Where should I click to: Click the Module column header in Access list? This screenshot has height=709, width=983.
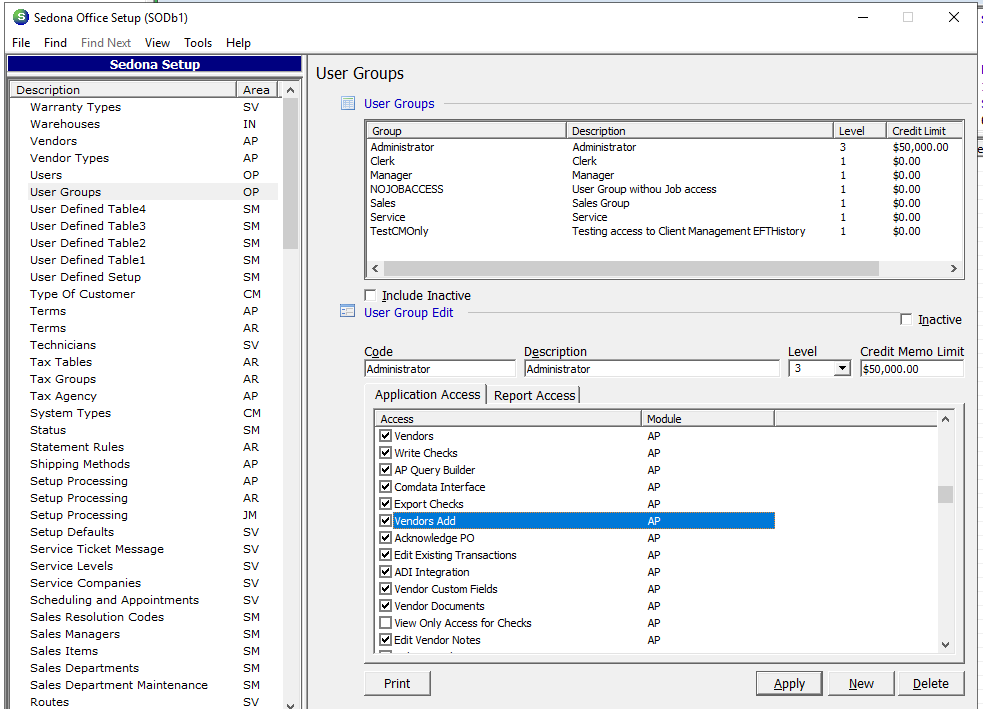[708, 418]
